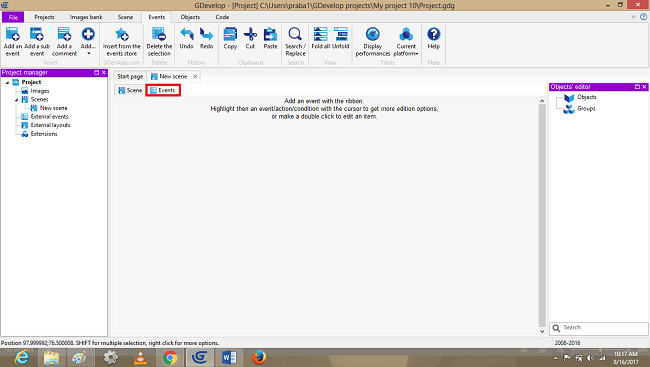Open Current platform dropdown
Screen dimensions: 650x367
406,41
